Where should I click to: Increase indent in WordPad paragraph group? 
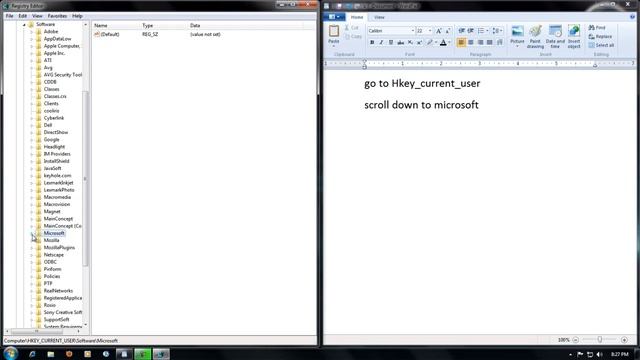471,31
